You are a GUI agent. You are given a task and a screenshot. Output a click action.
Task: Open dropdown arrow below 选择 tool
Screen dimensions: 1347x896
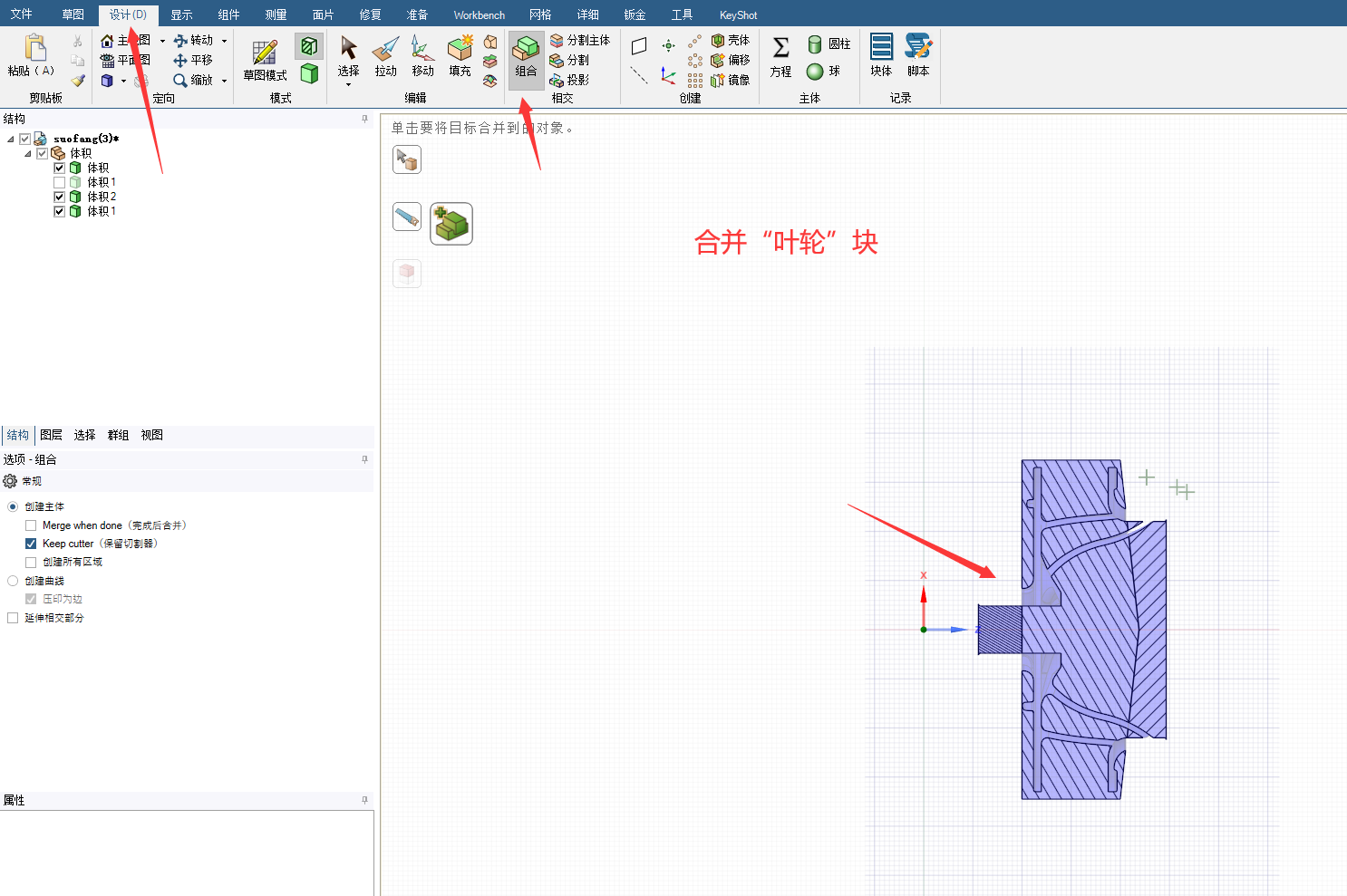(348, 85)
